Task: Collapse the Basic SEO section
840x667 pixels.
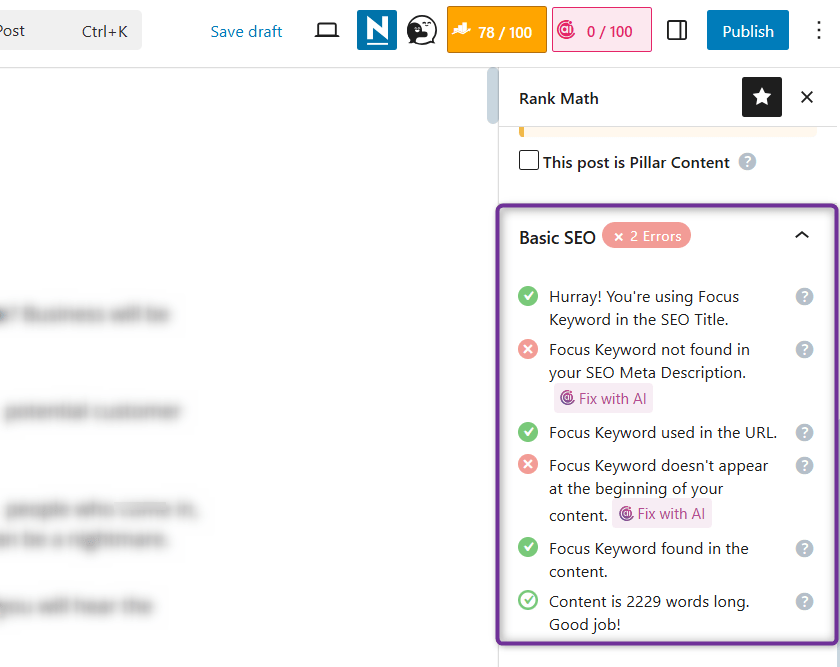Action: [x=801, y=235]
